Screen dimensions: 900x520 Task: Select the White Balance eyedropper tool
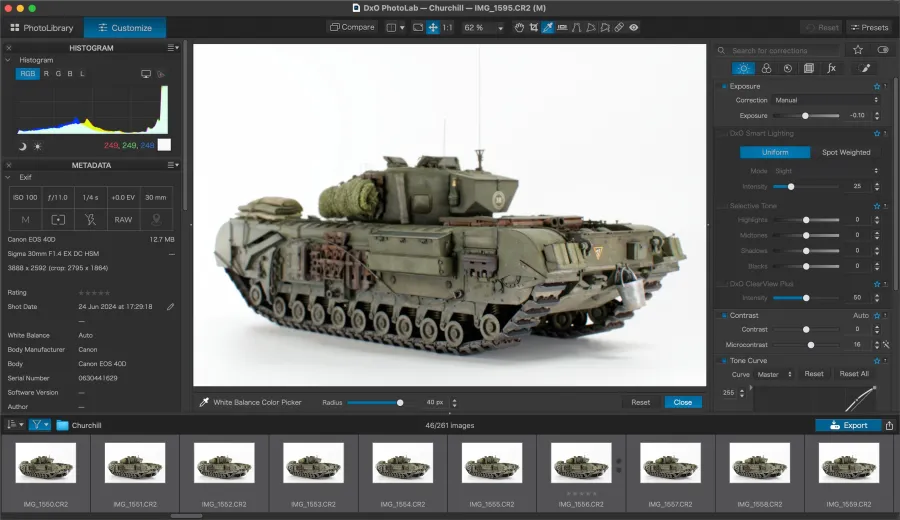coord(548,28)
